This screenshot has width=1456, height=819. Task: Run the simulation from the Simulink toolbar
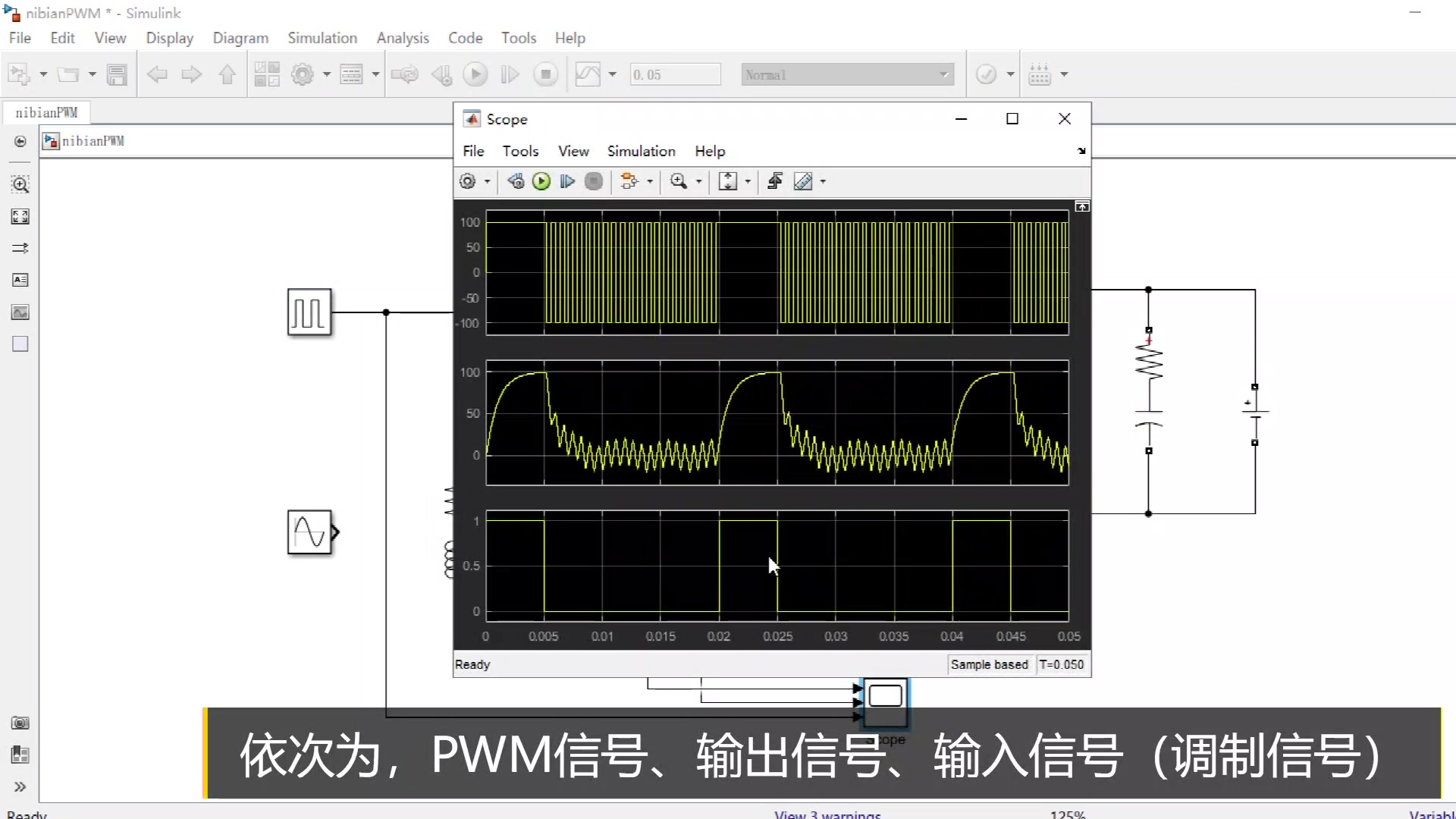click(475, 74)
